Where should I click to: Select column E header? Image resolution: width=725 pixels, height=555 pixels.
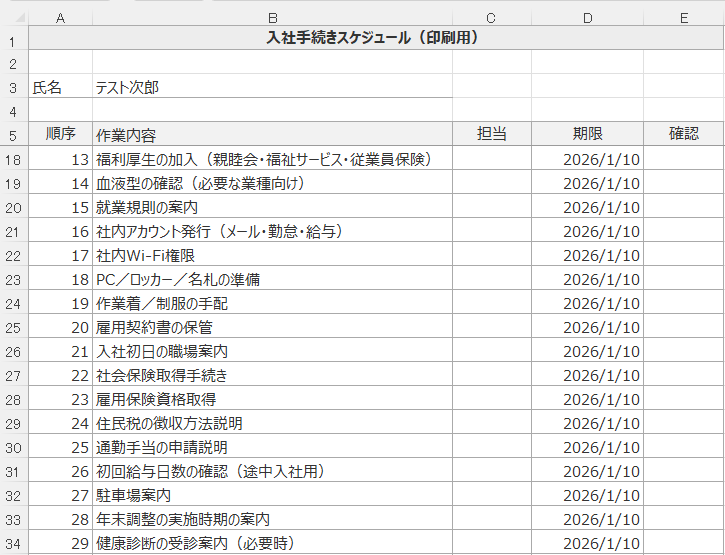tap(684, 18)
